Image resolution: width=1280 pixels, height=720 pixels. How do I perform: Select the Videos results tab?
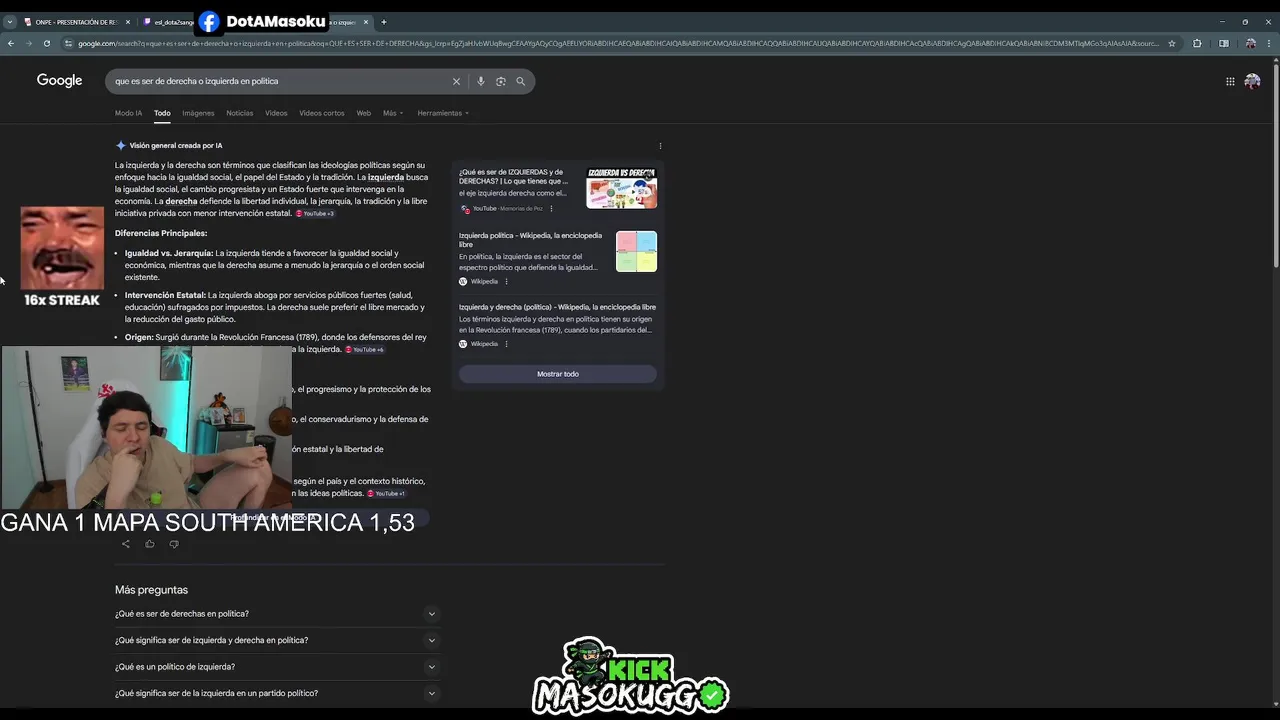point(276,113)
